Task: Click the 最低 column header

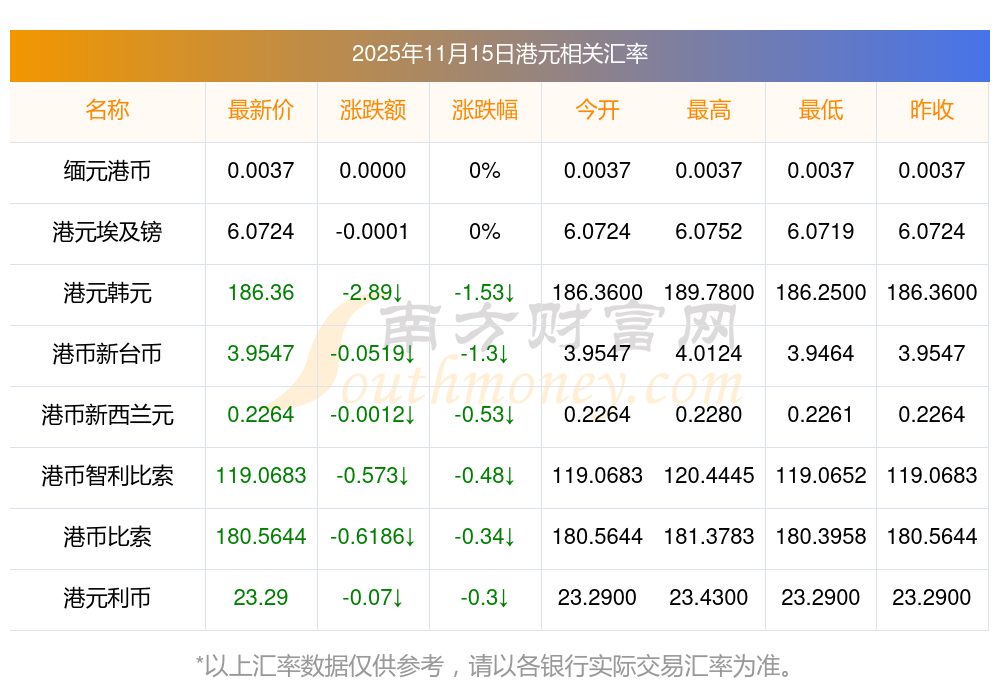Action: click(x=820, y=110)
